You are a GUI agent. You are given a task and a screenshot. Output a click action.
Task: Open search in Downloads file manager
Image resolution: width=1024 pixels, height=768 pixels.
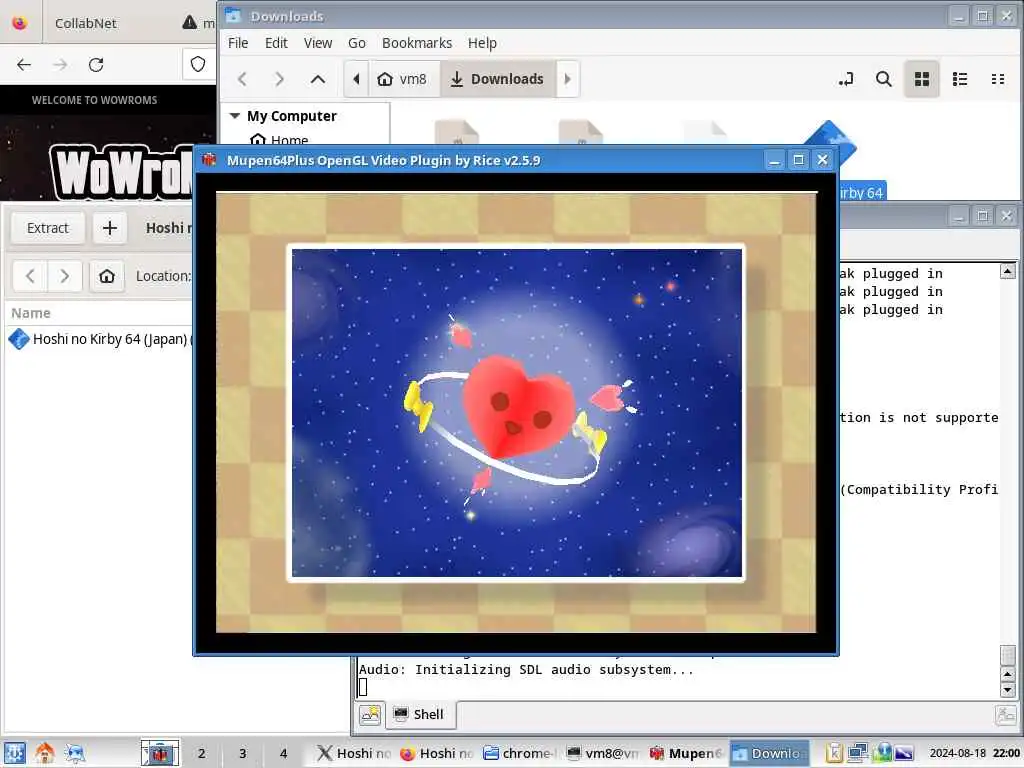pos(884,79)
